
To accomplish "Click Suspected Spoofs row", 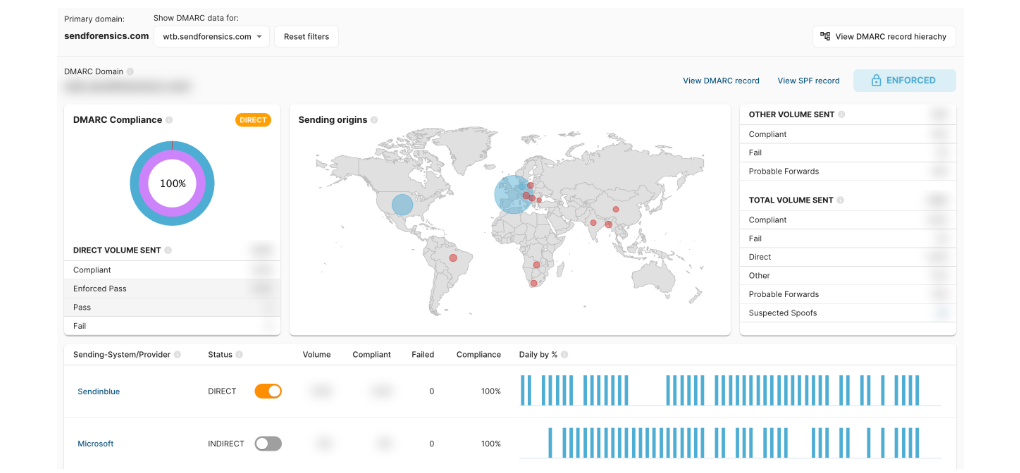I will click(848, 313).
